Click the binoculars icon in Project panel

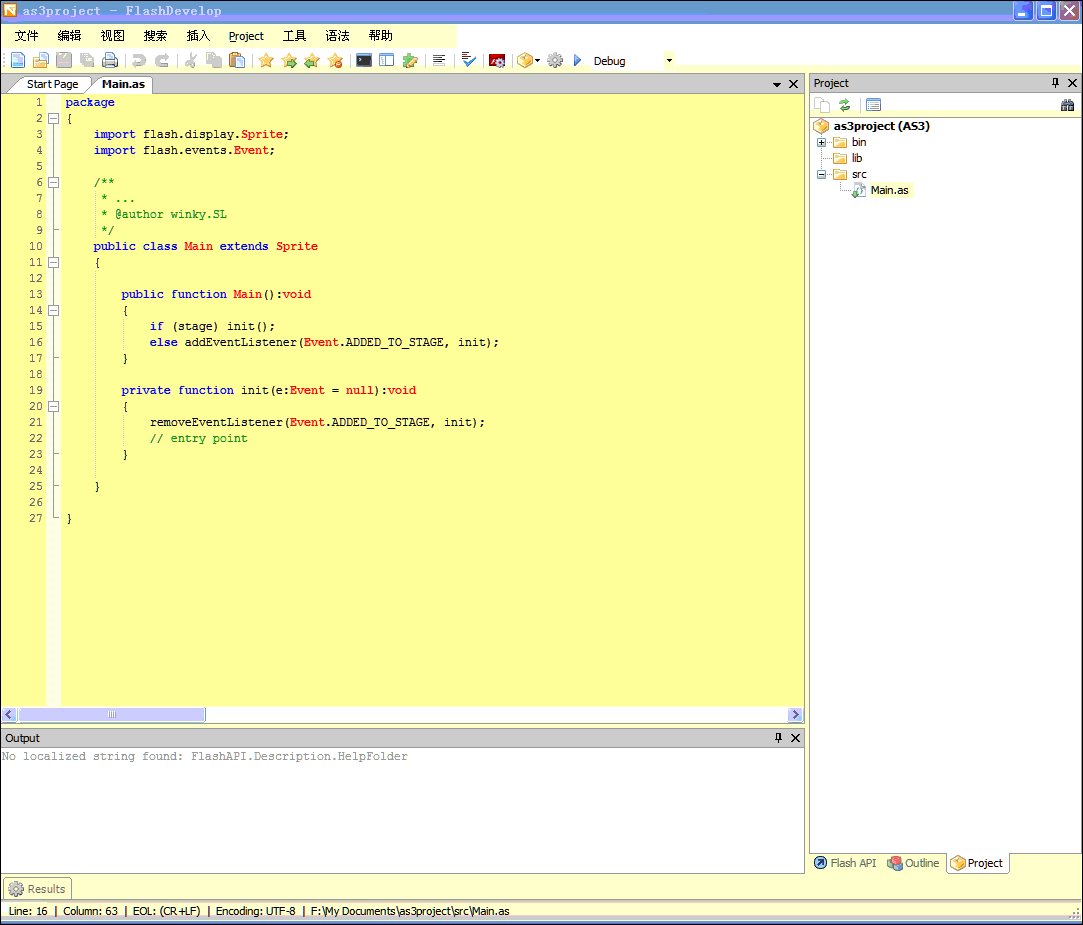(1067, 105)
